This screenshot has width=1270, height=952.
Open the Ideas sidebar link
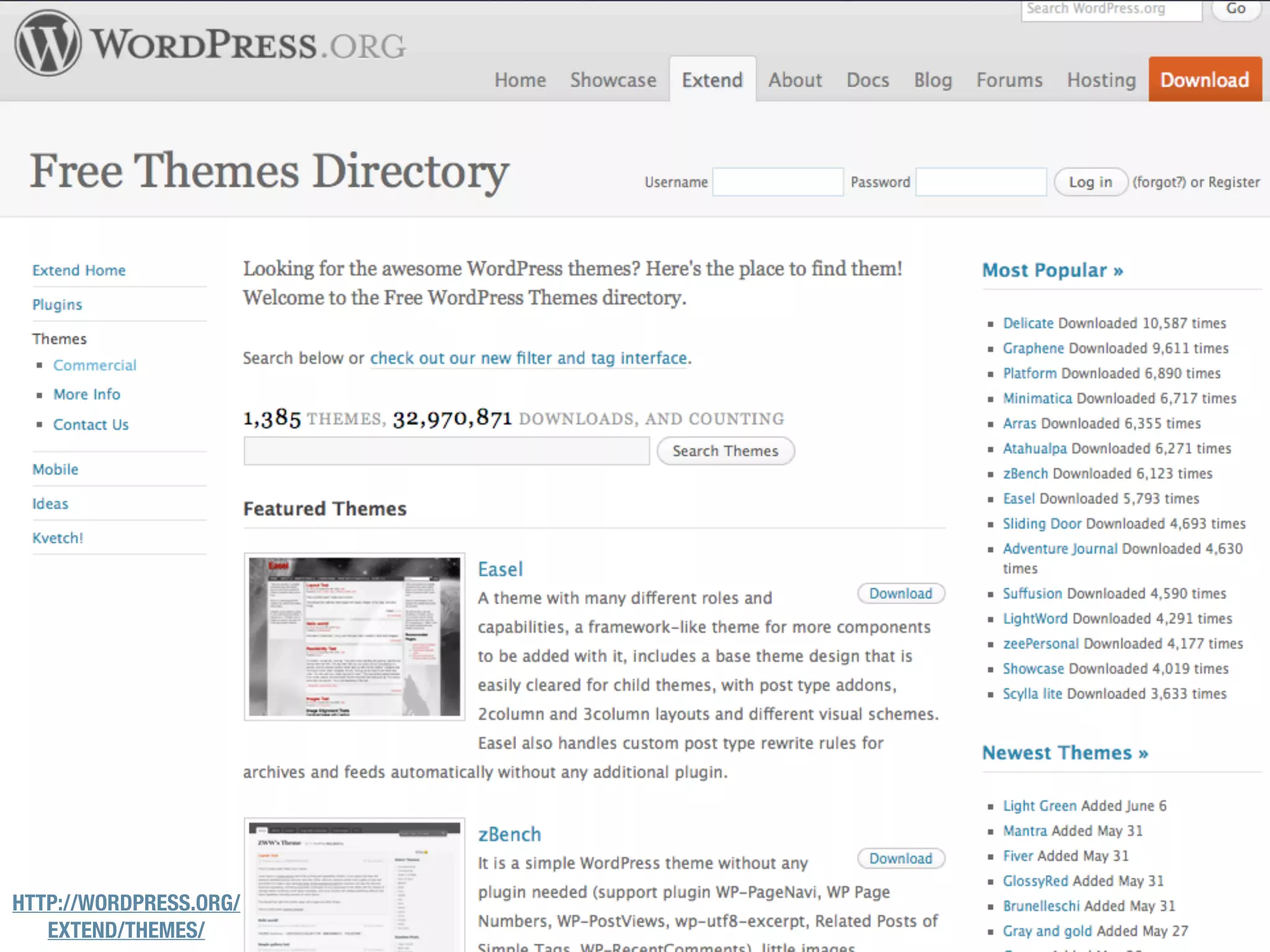[50, 504]
